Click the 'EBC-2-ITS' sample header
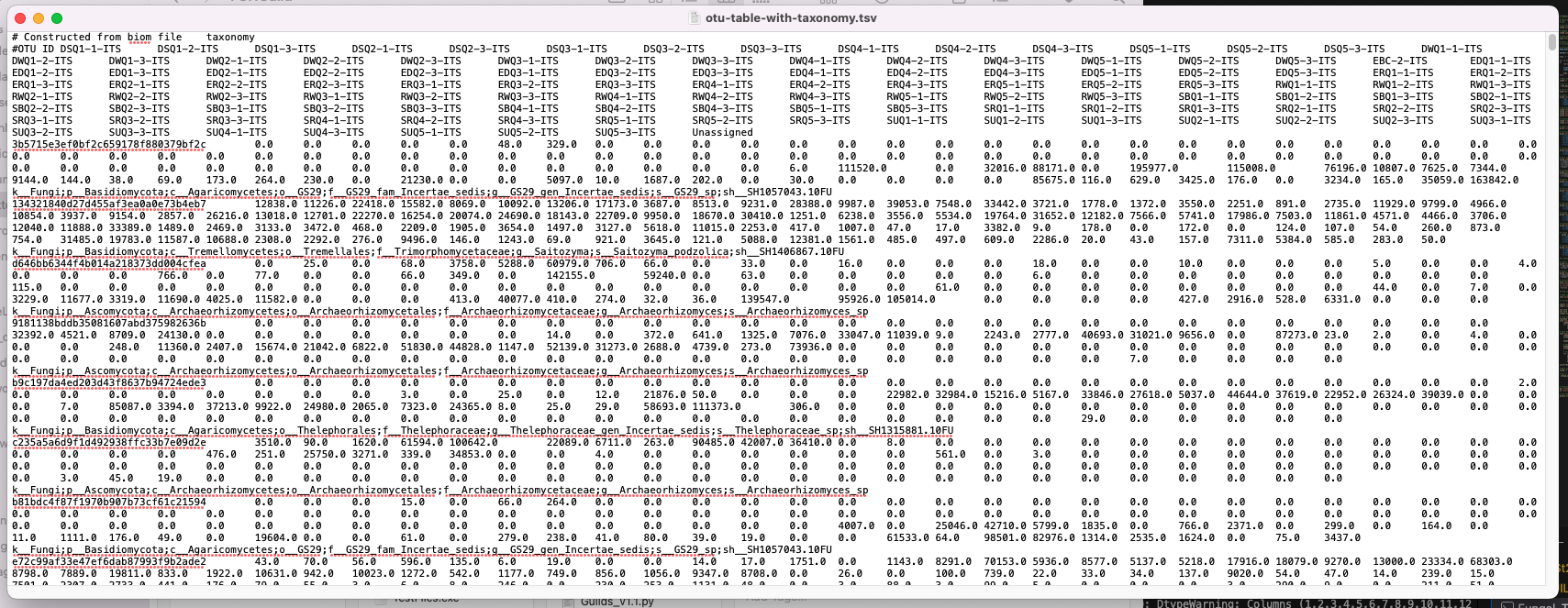1568x608 pixels. (x=1399, y=61)
